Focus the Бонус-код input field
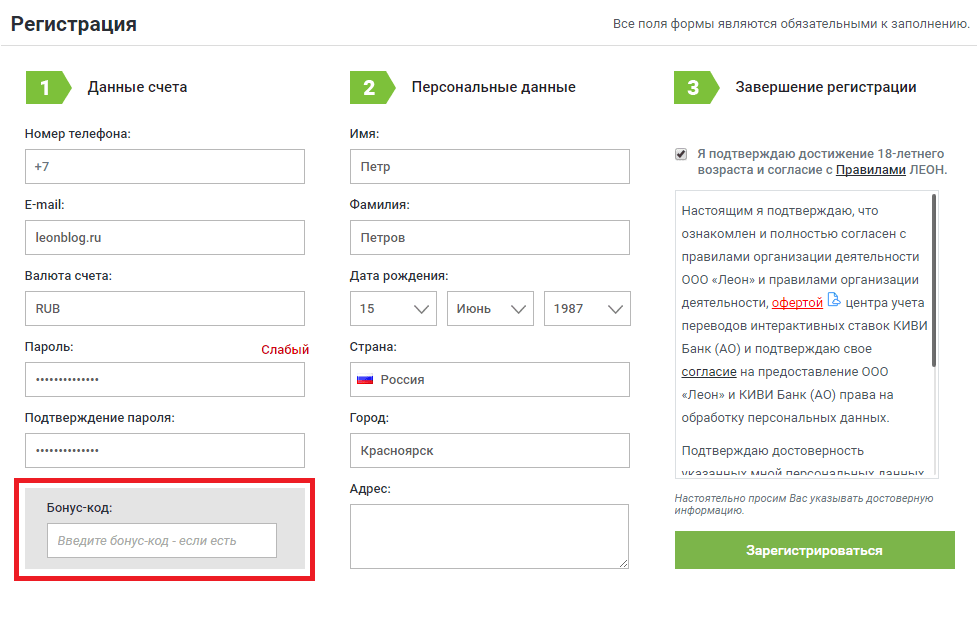The height and width of the screenshot is (620, 977). 162,540
